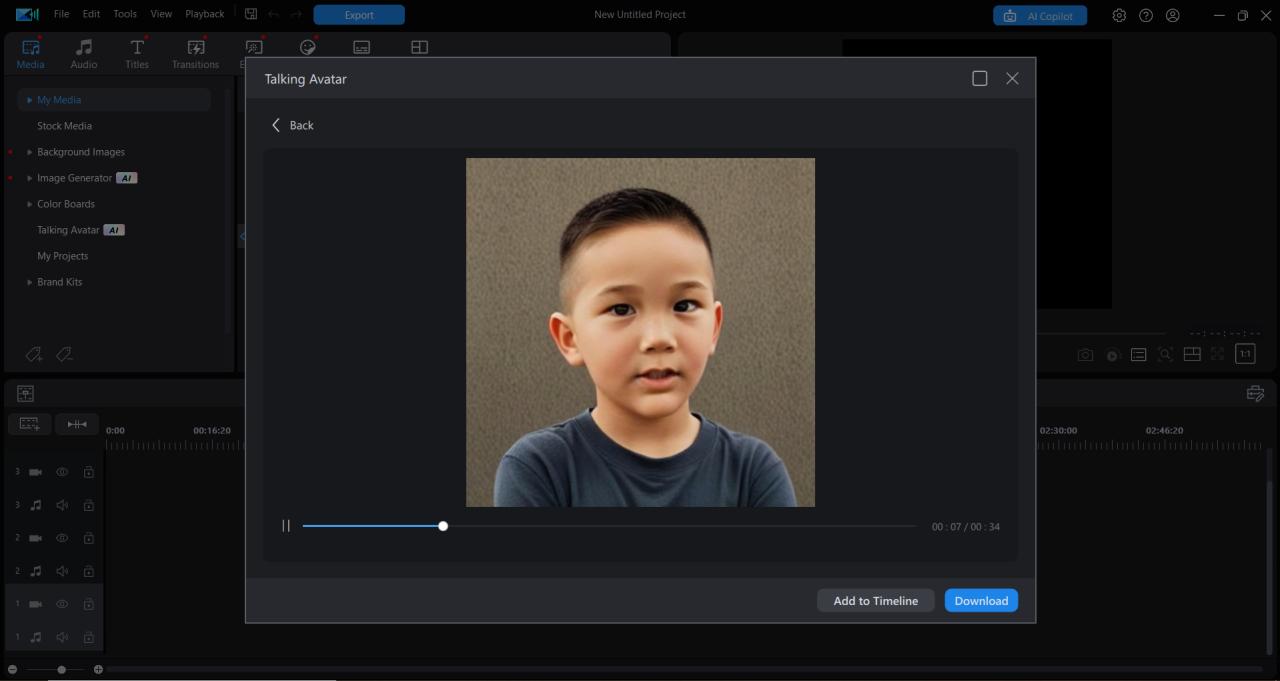Expand the Color Boards section
Image resolution: width=1280 pixels, height=681 pixels.
pyautogui.click(x=29, y=204)
